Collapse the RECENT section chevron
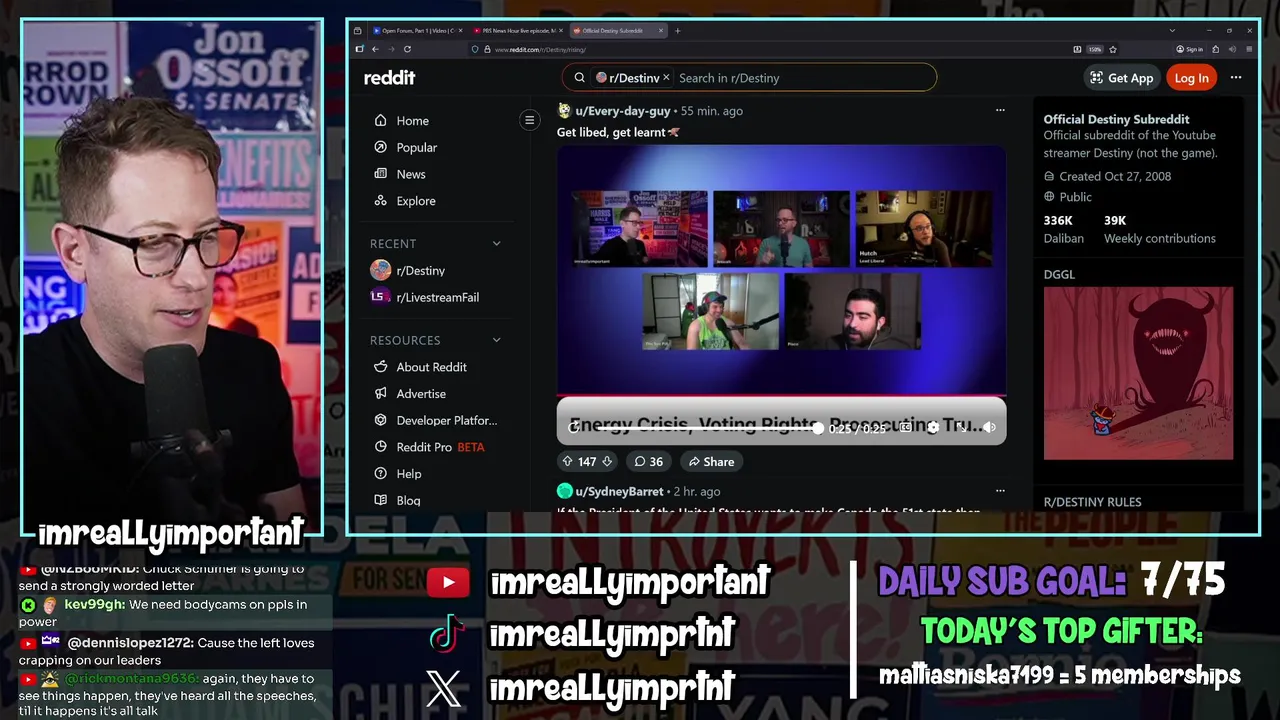 click(496, 244)
